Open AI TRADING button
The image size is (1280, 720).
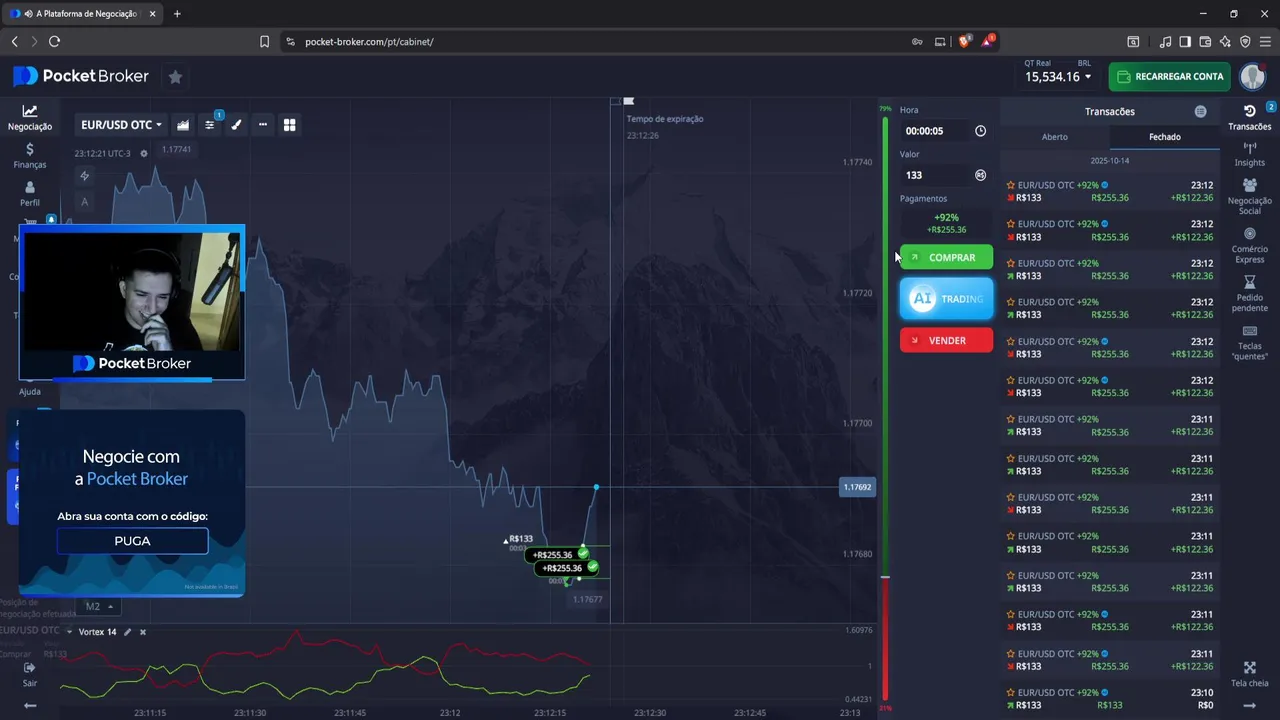click(x=946, y=299)
